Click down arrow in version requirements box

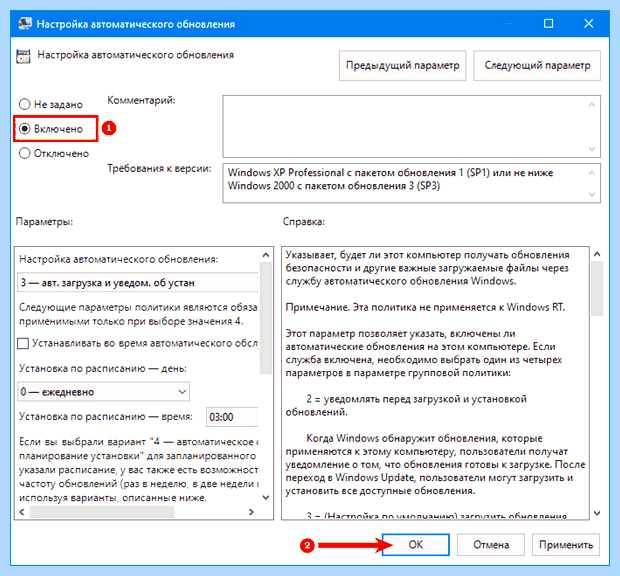coord(592,194)
